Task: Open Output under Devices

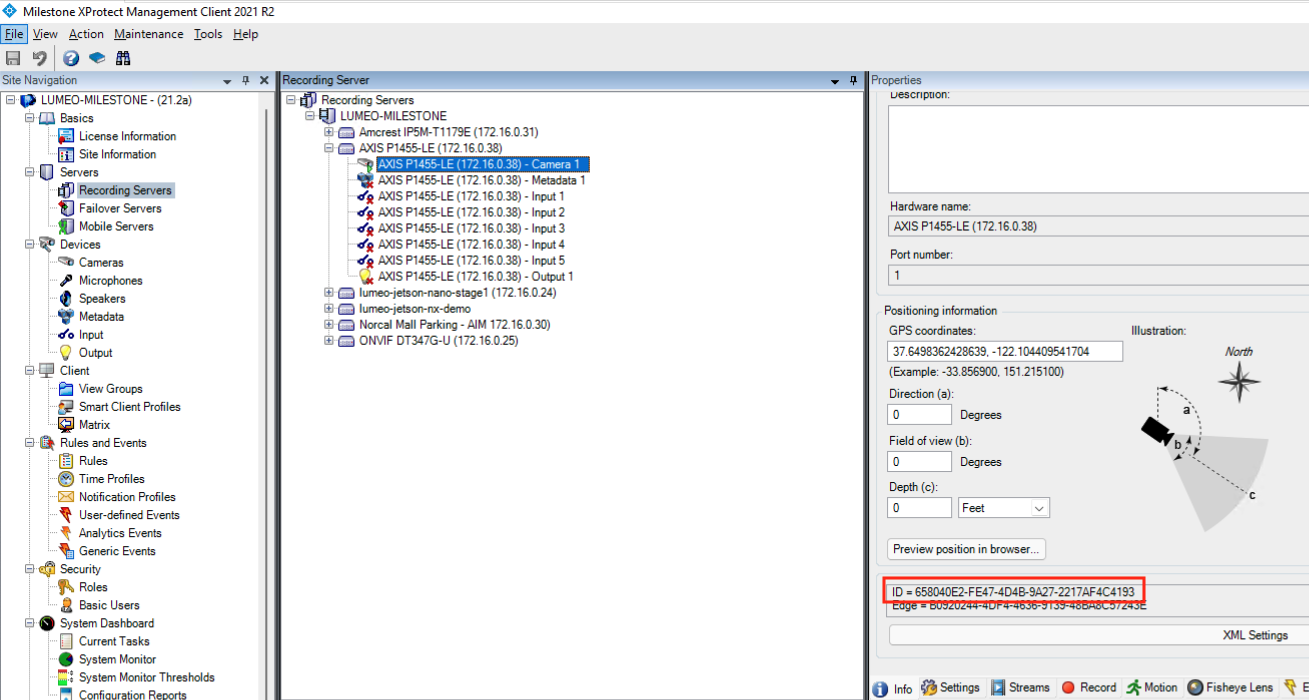Action: click(95, 352)
